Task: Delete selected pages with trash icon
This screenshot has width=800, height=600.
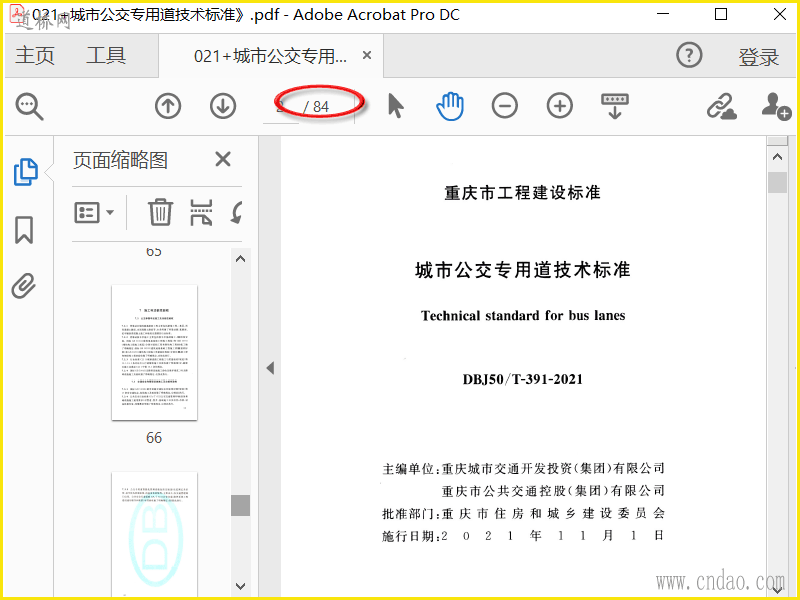Action: (x=160, y=212)
